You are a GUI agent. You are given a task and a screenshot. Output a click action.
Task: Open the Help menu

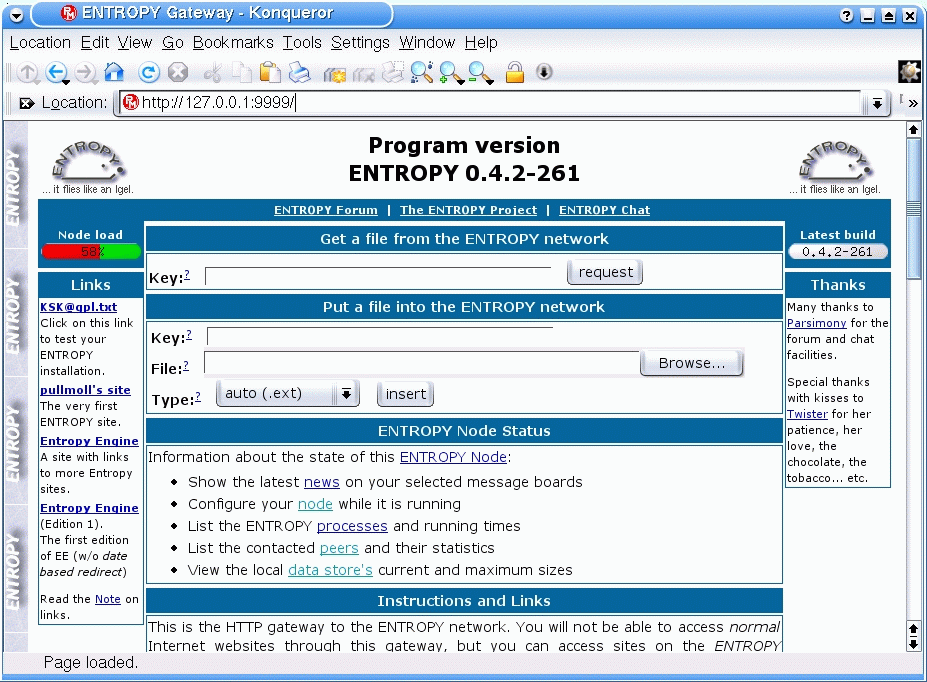point(481,43)
